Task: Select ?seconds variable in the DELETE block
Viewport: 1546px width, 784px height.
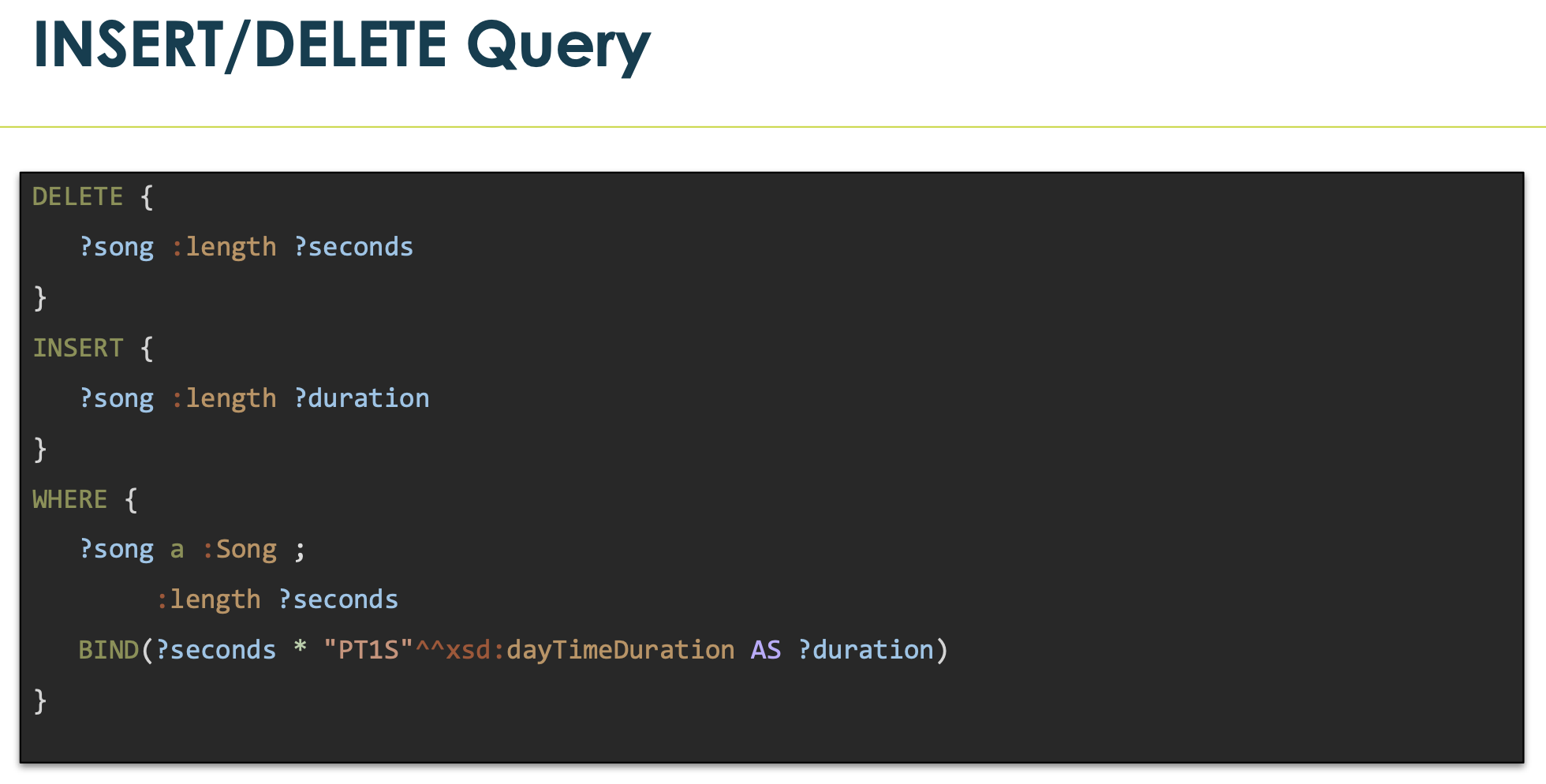Action: point(353,247)
